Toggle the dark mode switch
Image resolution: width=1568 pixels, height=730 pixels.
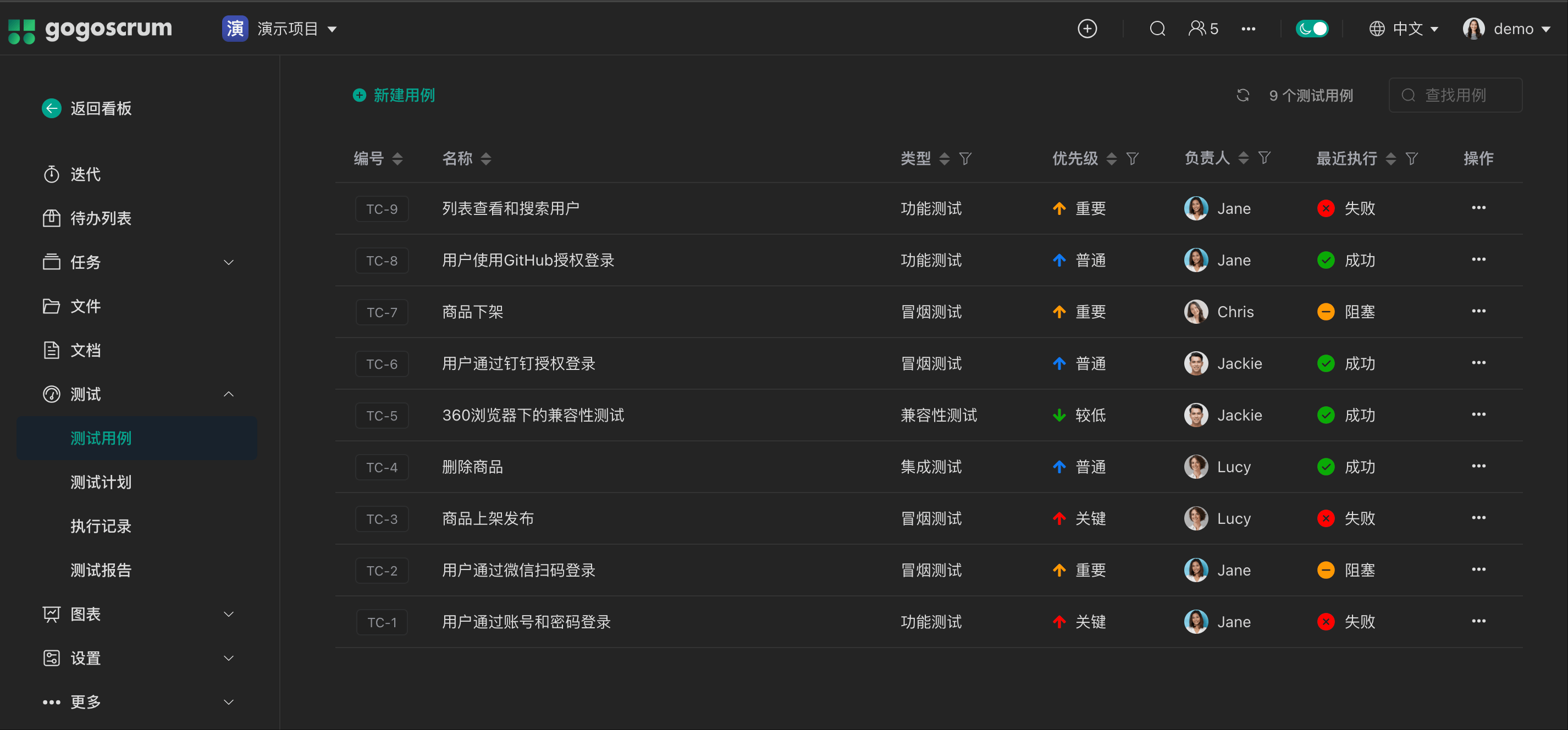click(x=1312, y=29)
